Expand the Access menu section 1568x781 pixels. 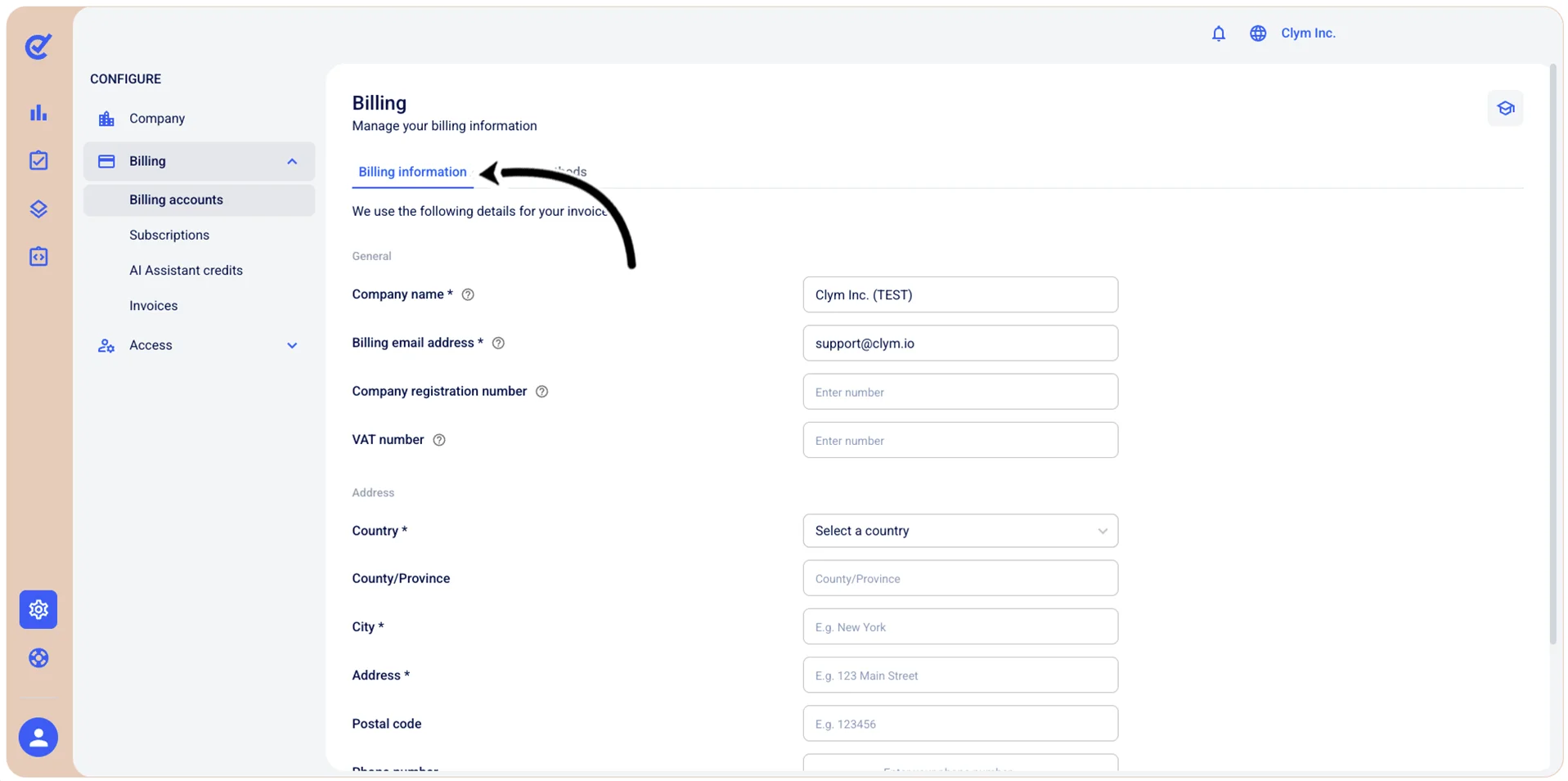pos(292,345)
